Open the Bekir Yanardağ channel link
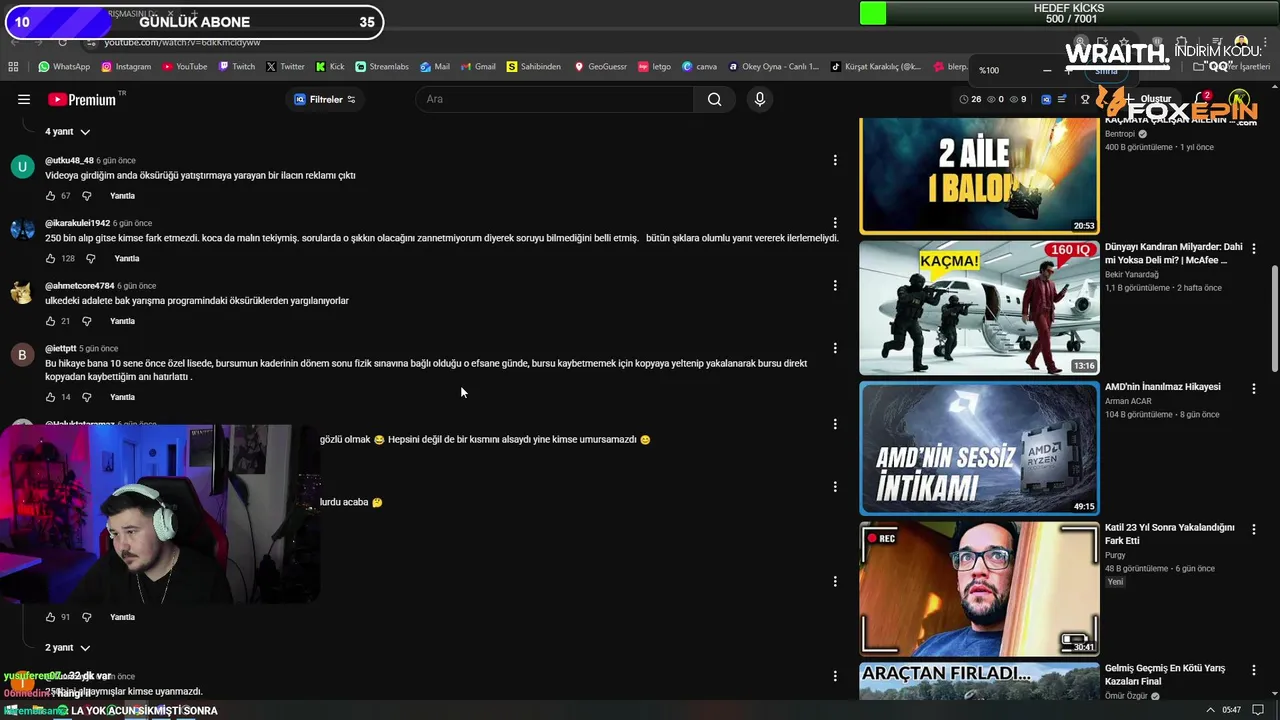This screenshot has width=1280, height=720. point(1132,274)
